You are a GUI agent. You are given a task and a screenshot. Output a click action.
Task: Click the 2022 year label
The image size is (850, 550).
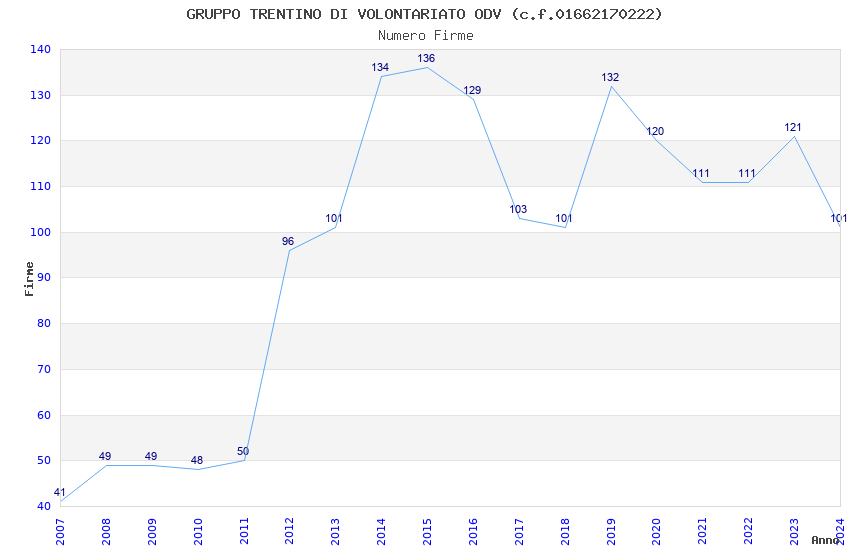749,532
